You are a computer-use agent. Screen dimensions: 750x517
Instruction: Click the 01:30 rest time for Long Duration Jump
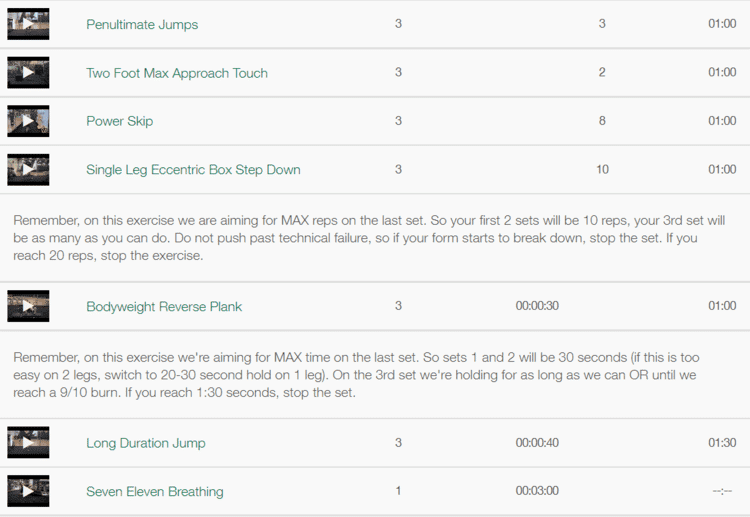(x=722, y=443)
